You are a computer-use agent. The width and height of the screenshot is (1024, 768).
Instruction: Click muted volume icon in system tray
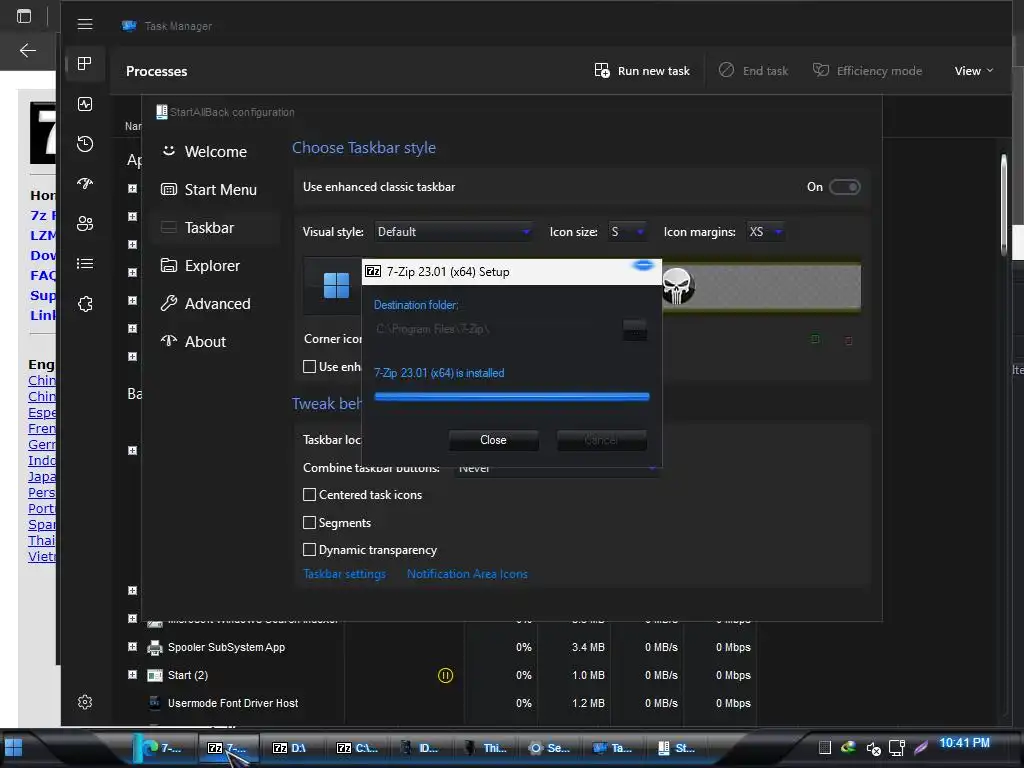(873, 748)
